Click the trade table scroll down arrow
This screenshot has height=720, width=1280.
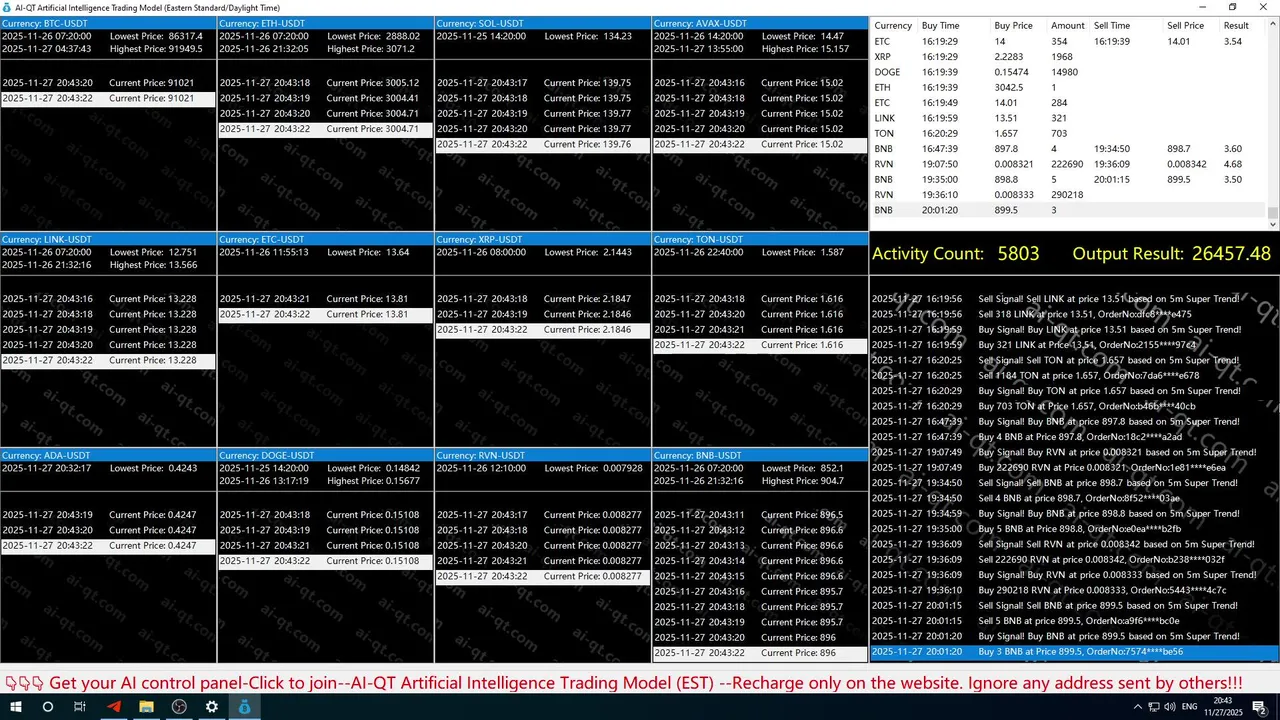click(x=1273, y=224)
